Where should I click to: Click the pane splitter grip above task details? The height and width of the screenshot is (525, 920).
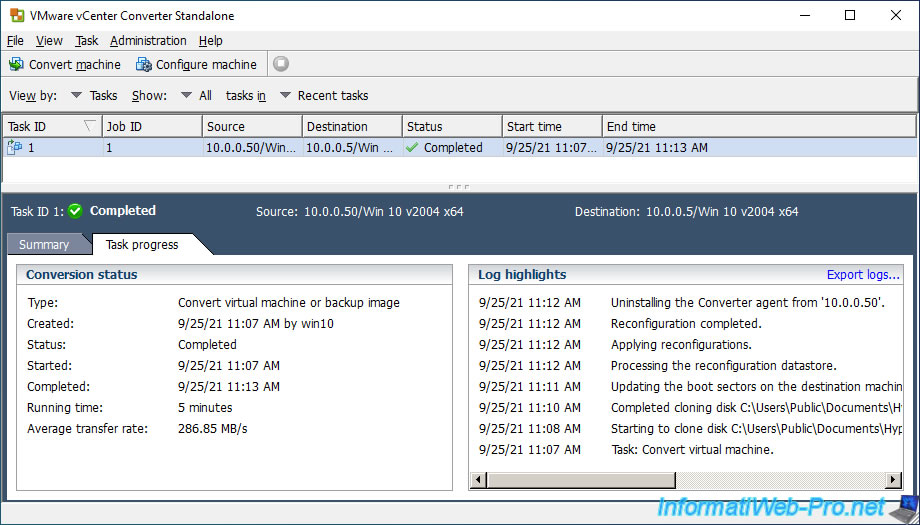(x=459, y=187)
